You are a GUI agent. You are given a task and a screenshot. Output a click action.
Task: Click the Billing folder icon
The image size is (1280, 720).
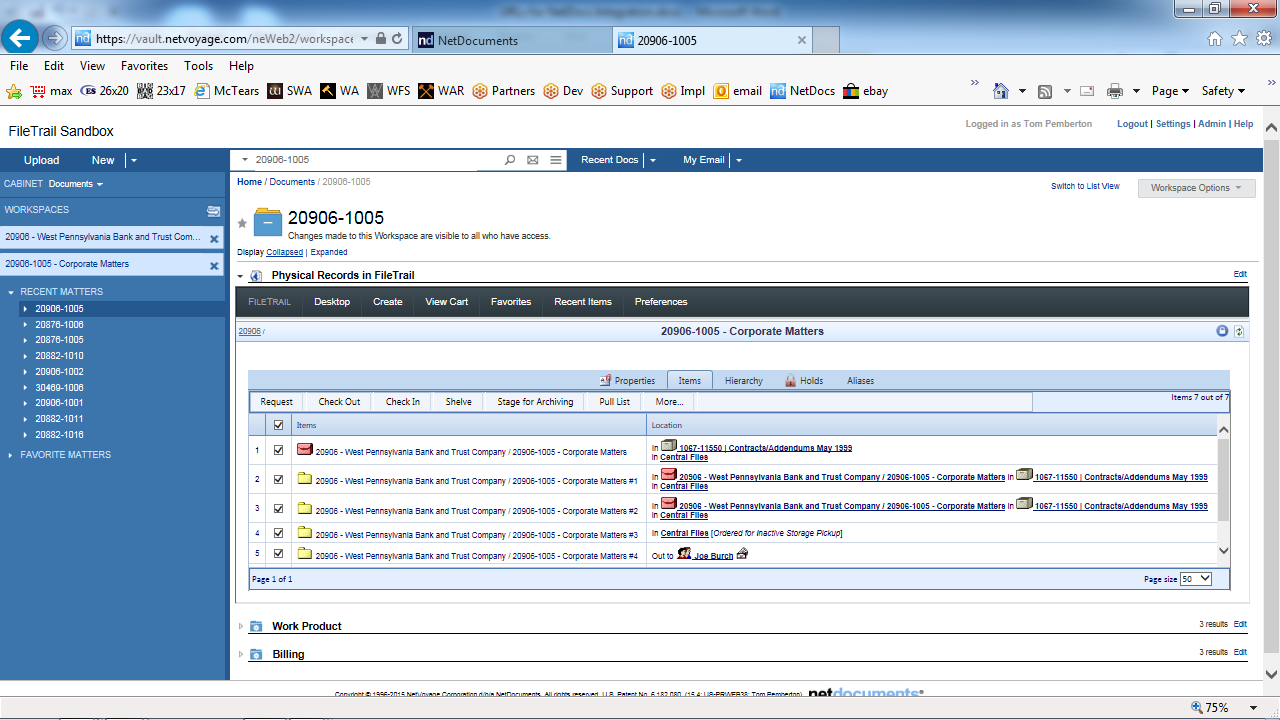[x=256, y=654]
